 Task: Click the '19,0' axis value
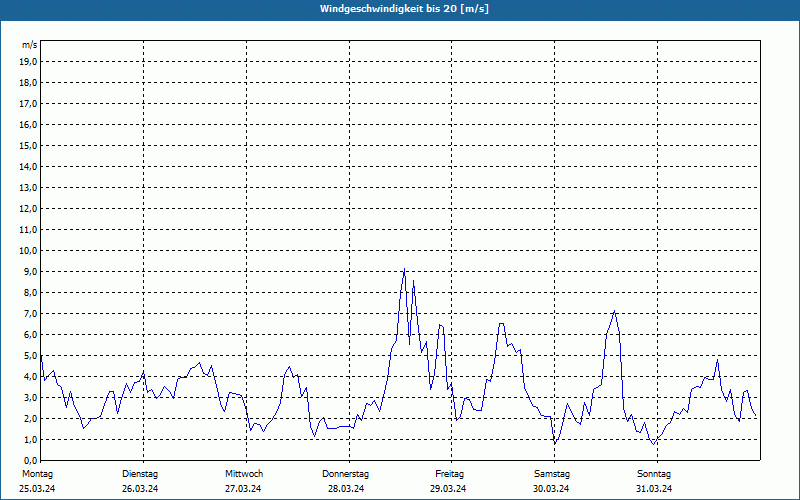pos(28,62)
